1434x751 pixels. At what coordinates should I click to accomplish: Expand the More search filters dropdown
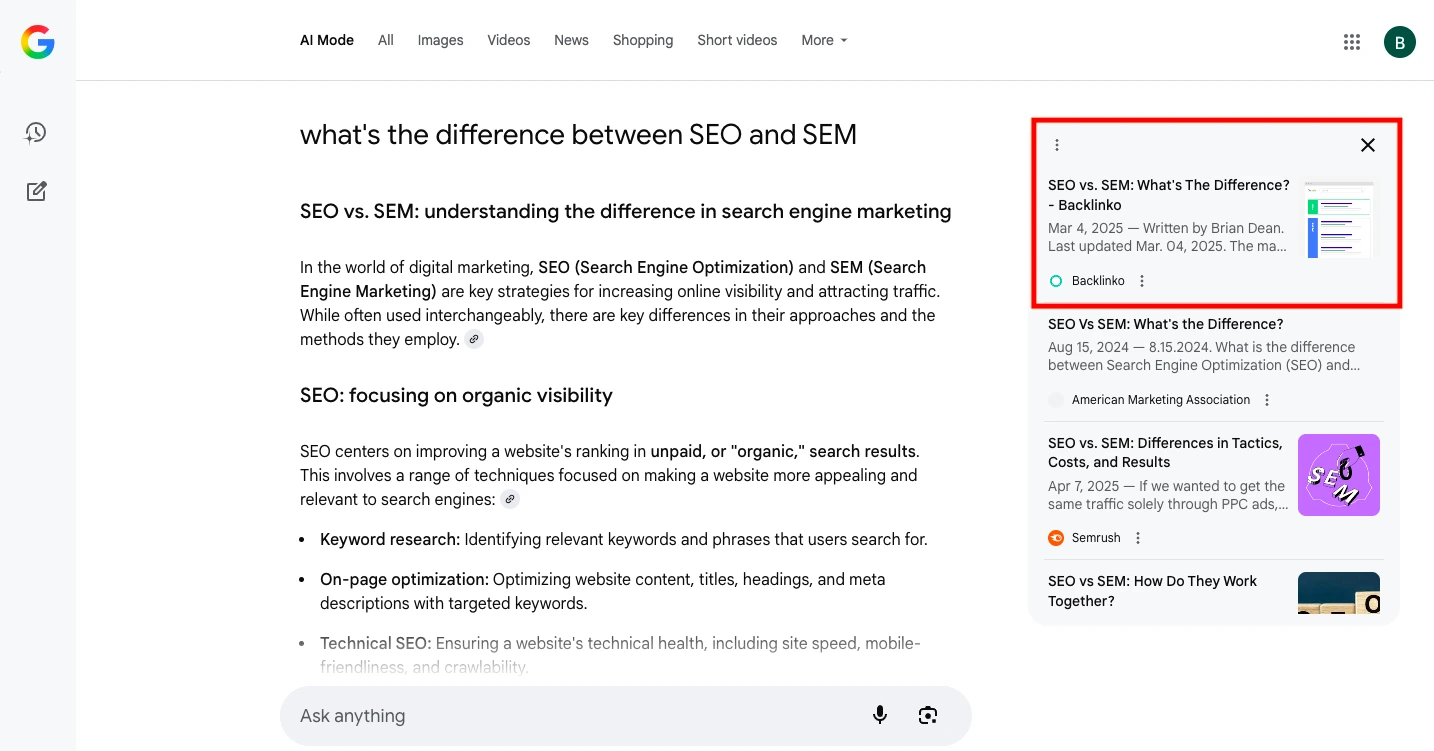tap(824, 40)
